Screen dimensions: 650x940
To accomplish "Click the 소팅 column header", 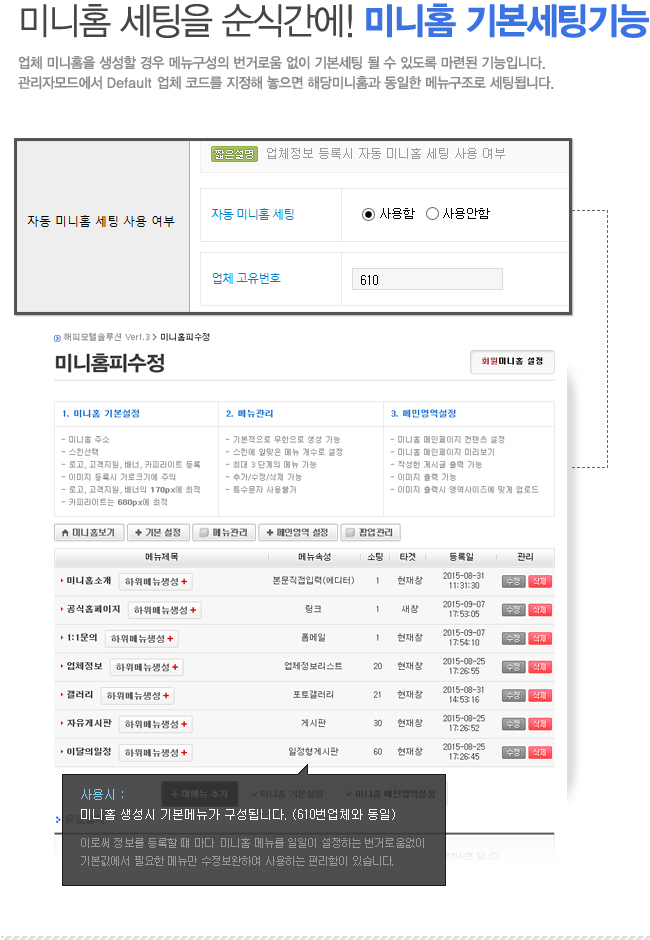I will [x=375, y=557].
